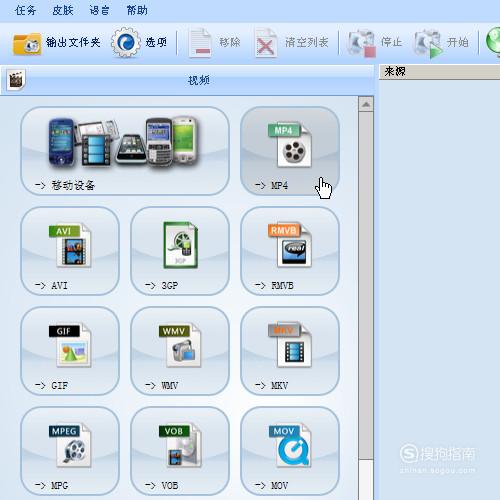This screenshot has height=500, width=500.
Task: Click the clapperboard icon beside 视频
Action: [x=16, y=80]
